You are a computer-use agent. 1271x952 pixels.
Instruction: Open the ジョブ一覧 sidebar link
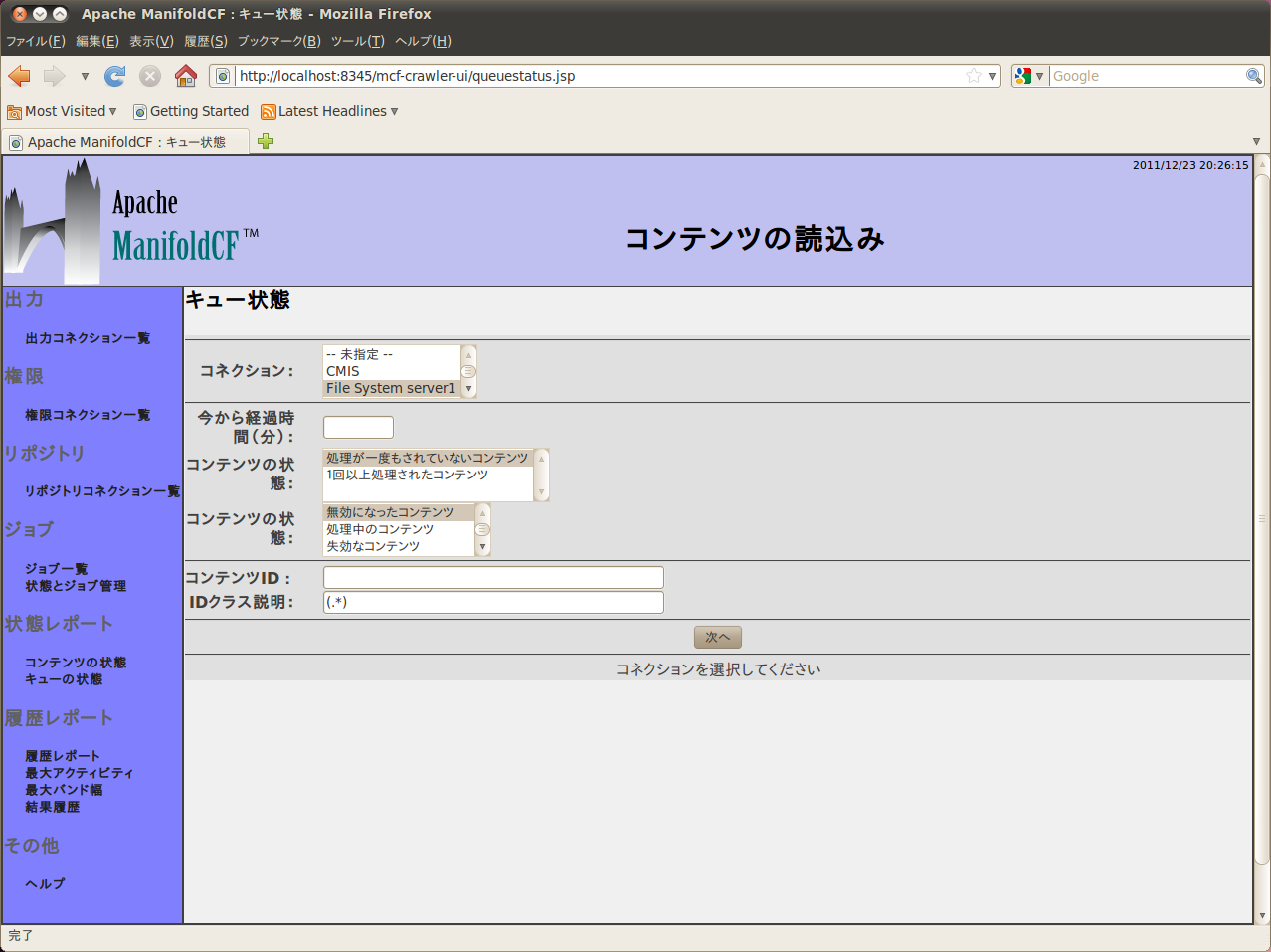(x=57, y=568)
